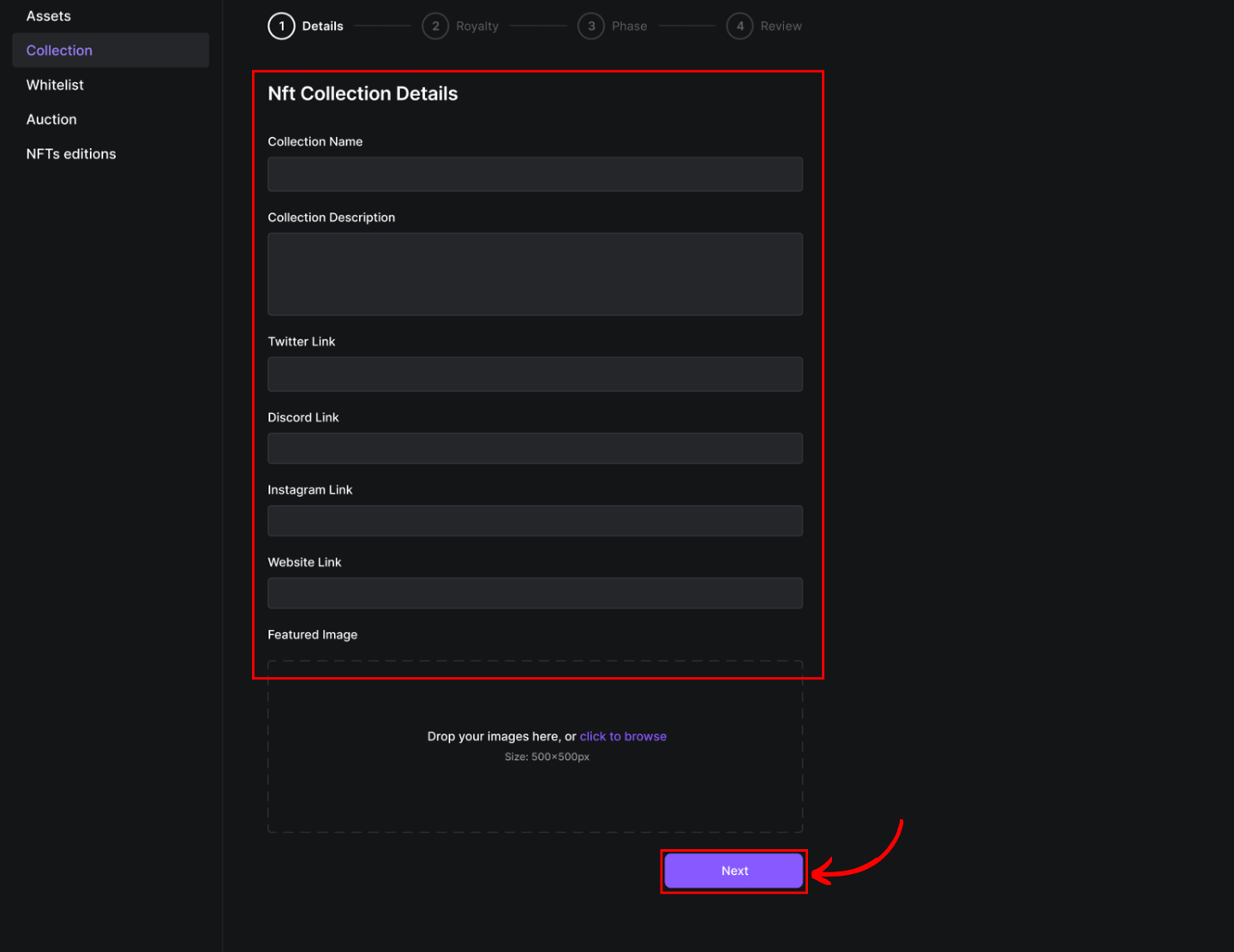Click the Review step label
The image size is (1234, 952).
coord(781,27)
